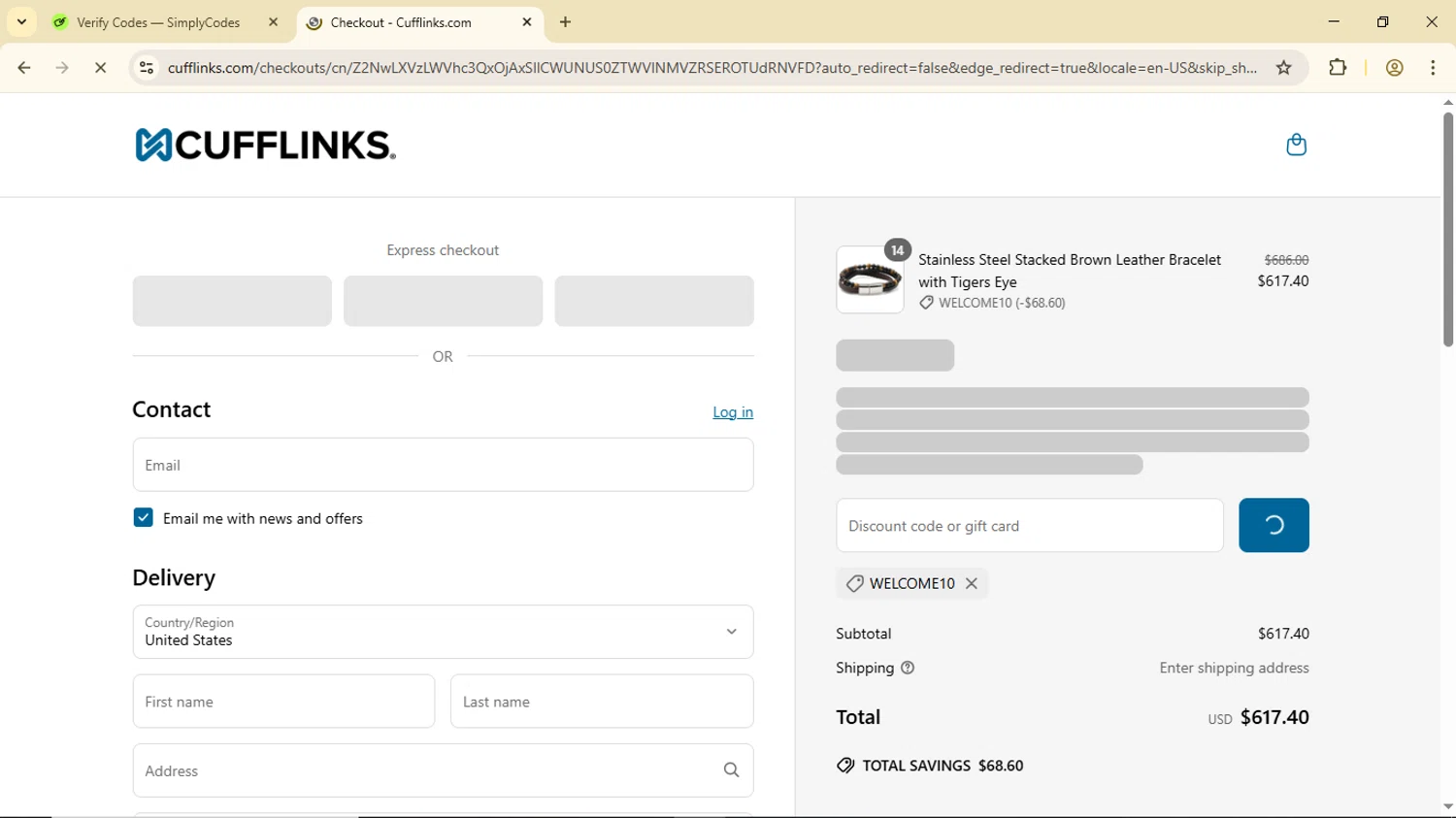The width and height of the screenshot is (1456, 818).
Task: Open the shopping bag cart icon
Action: click(1296, 146)
